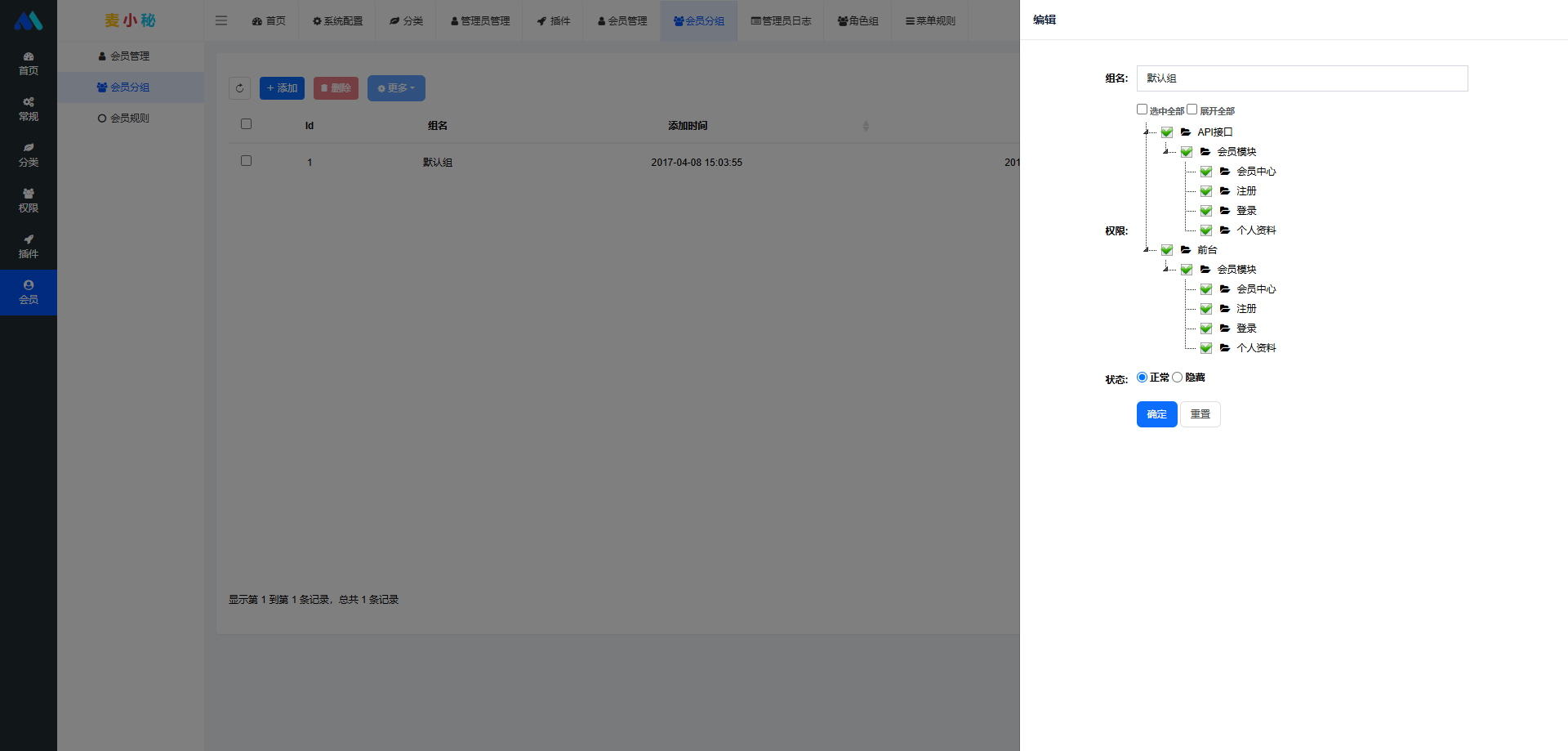
Task: Click the folder icon of 个人资料 under API接口
Action: (1225, 230)
